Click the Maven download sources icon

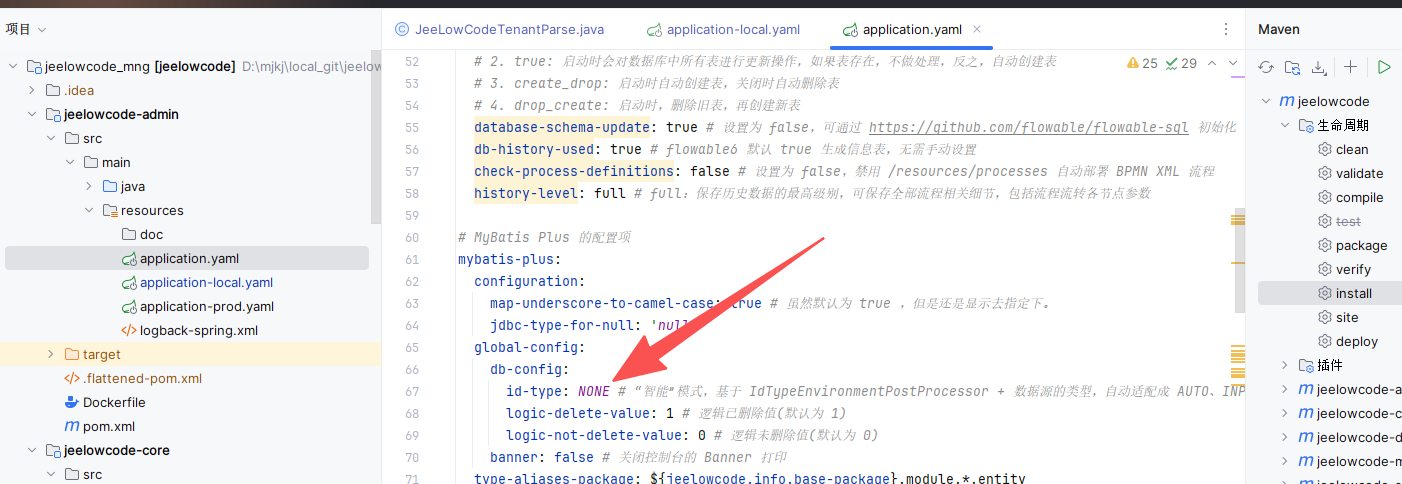[x=1319, y=67]
